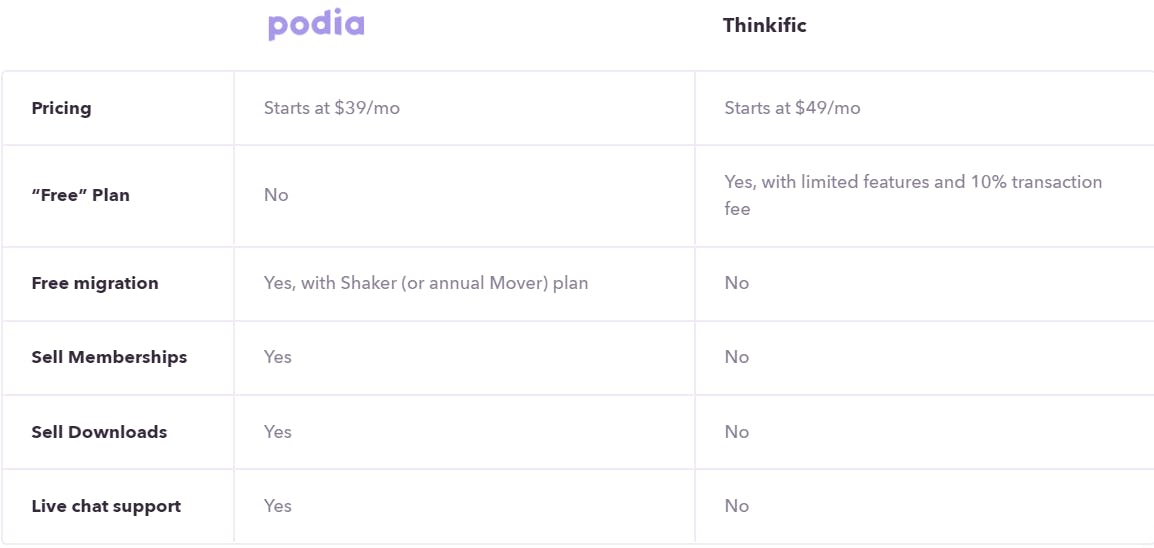Select podia's "Yes" for Sell Downloads
This screenshot has height=548, width=1154.
pos(277,432)
